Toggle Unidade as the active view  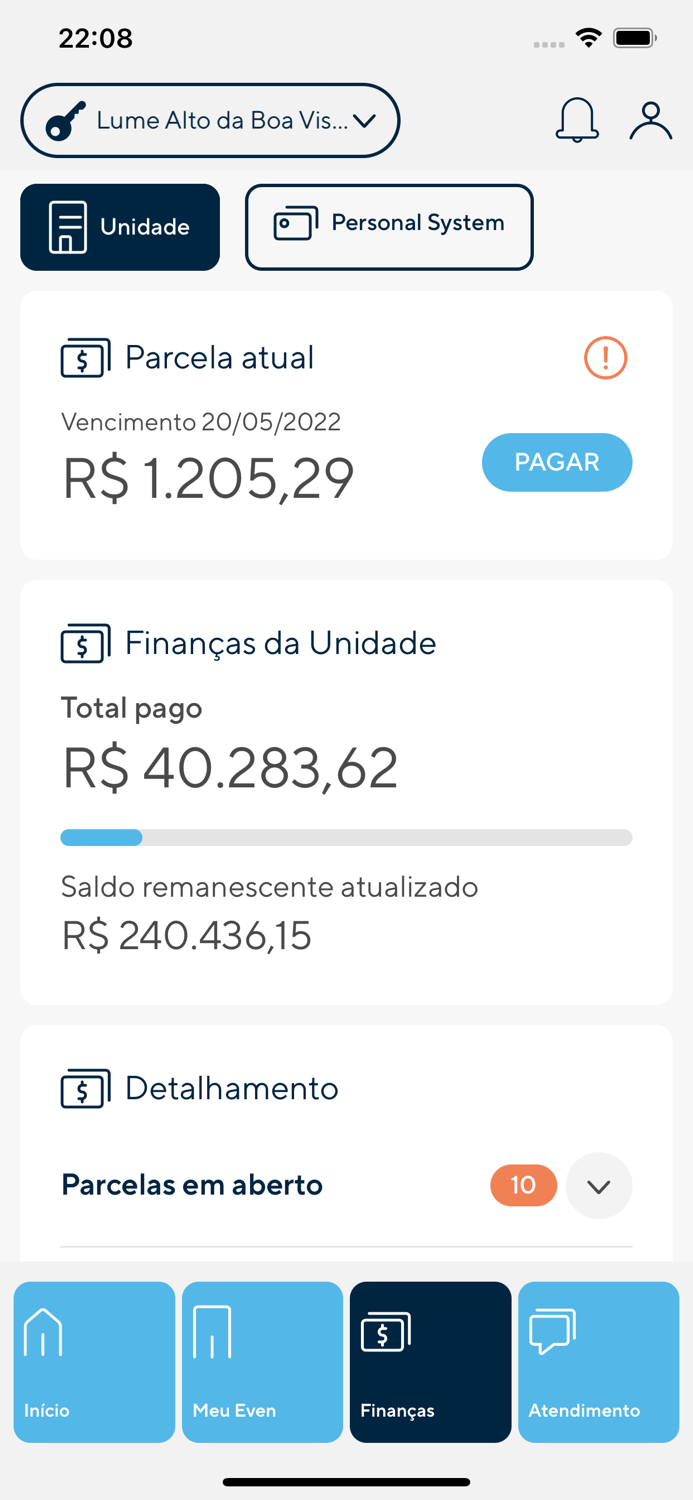pos(119,227)
